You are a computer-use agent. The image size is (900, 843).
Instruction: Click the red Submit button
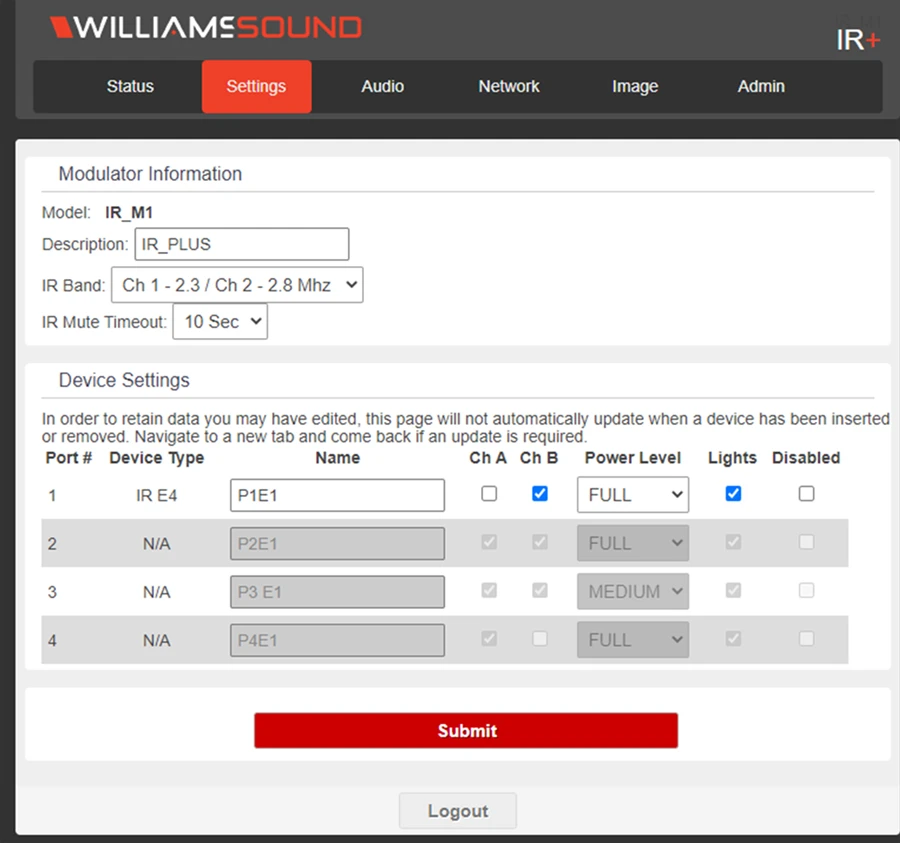(x=466, y=731)
